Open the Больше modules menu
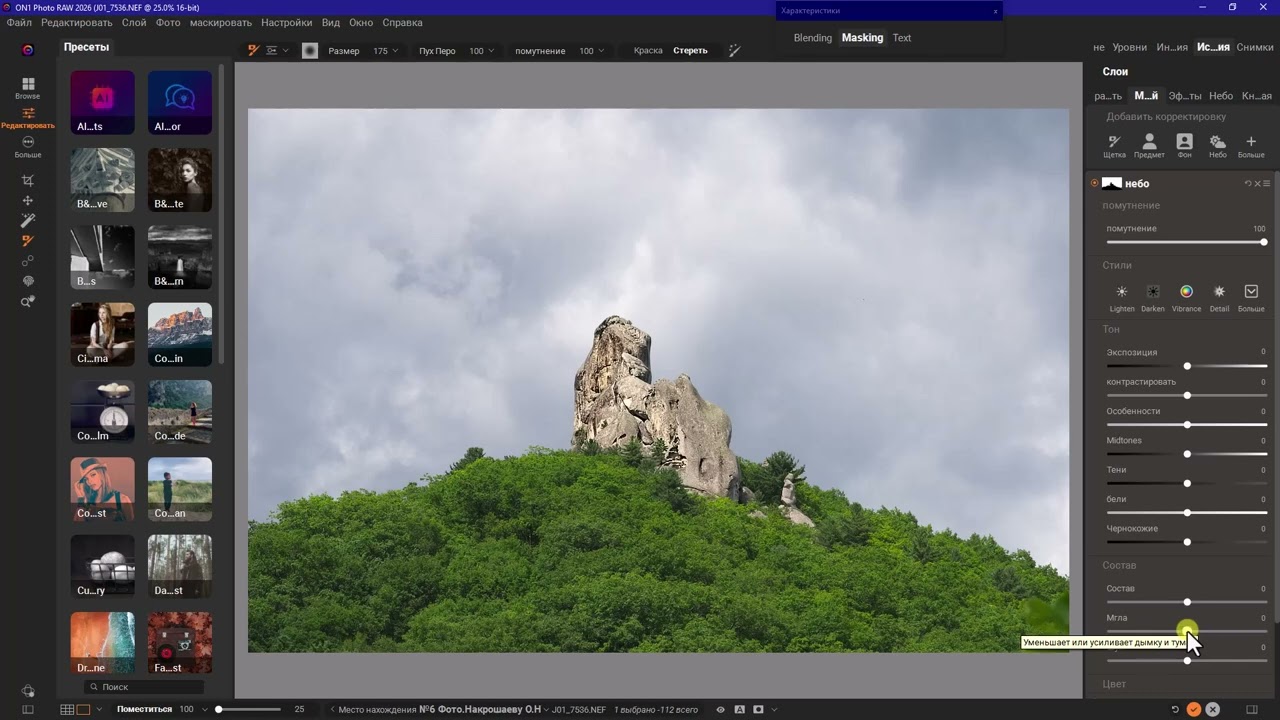 [28, 147]
